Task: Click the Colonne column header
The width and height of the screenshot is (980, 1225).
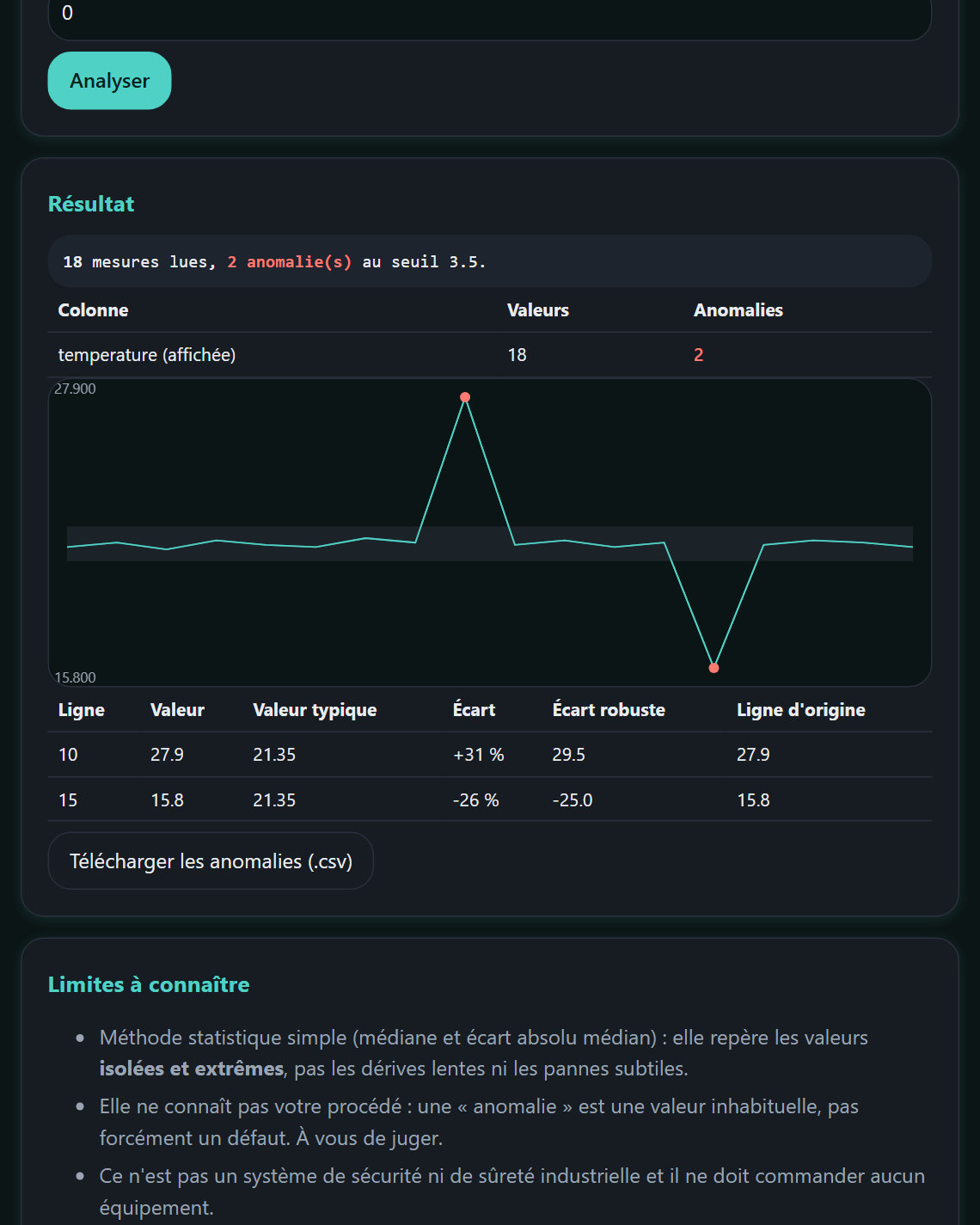Action: click(93, 310)
